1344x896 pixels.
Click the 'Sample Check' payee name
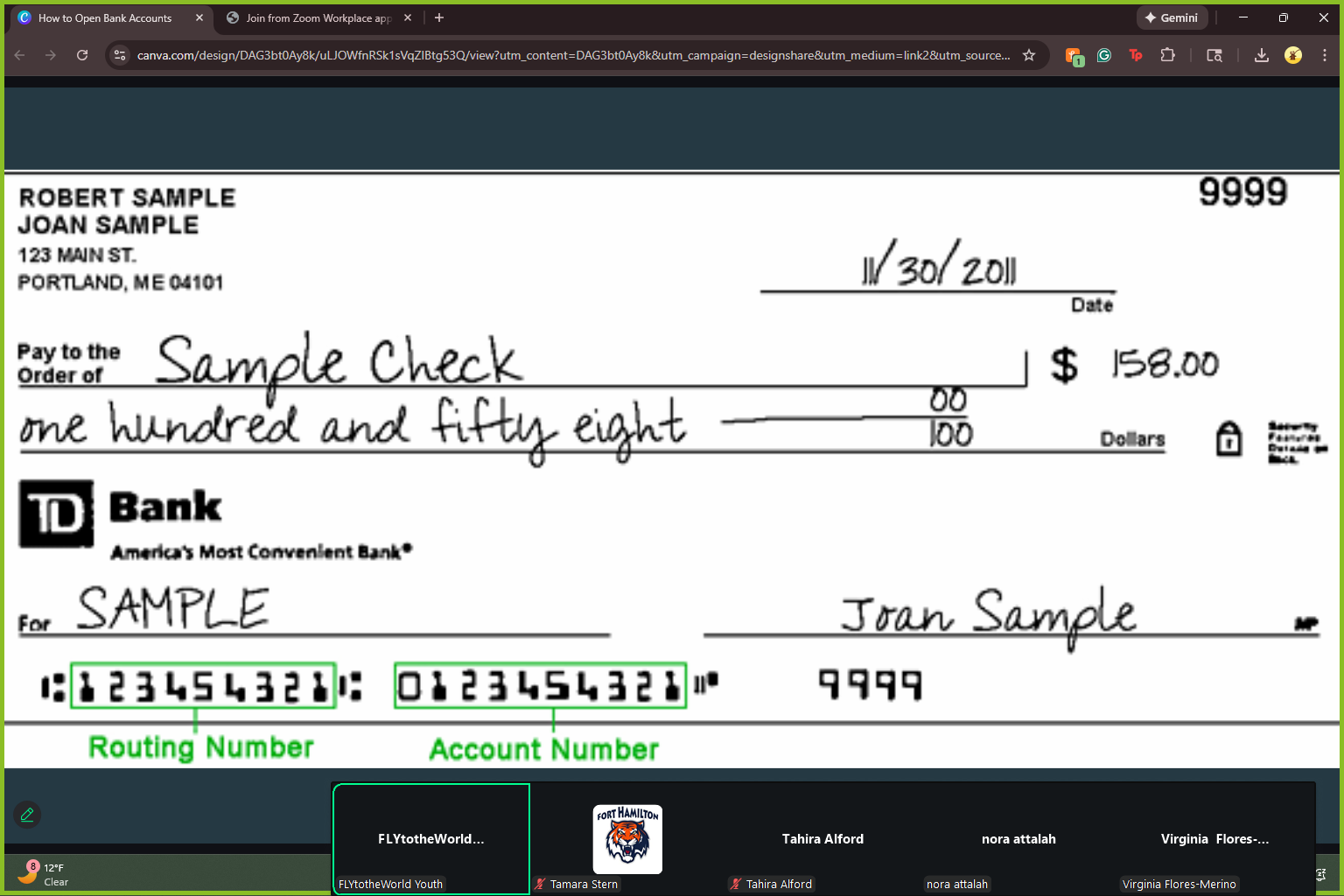(x=339, y=363)
